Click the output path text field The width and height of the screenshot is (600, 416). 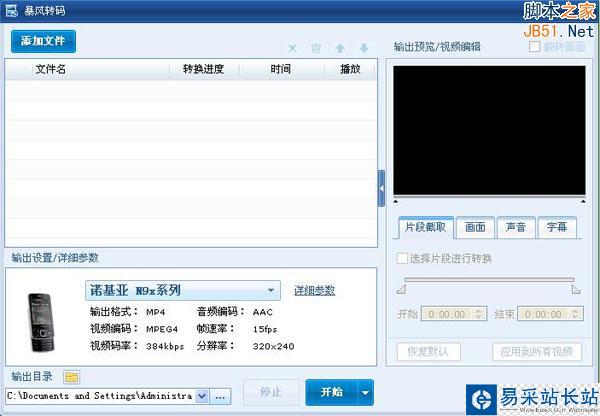click(x=100, y=396)
